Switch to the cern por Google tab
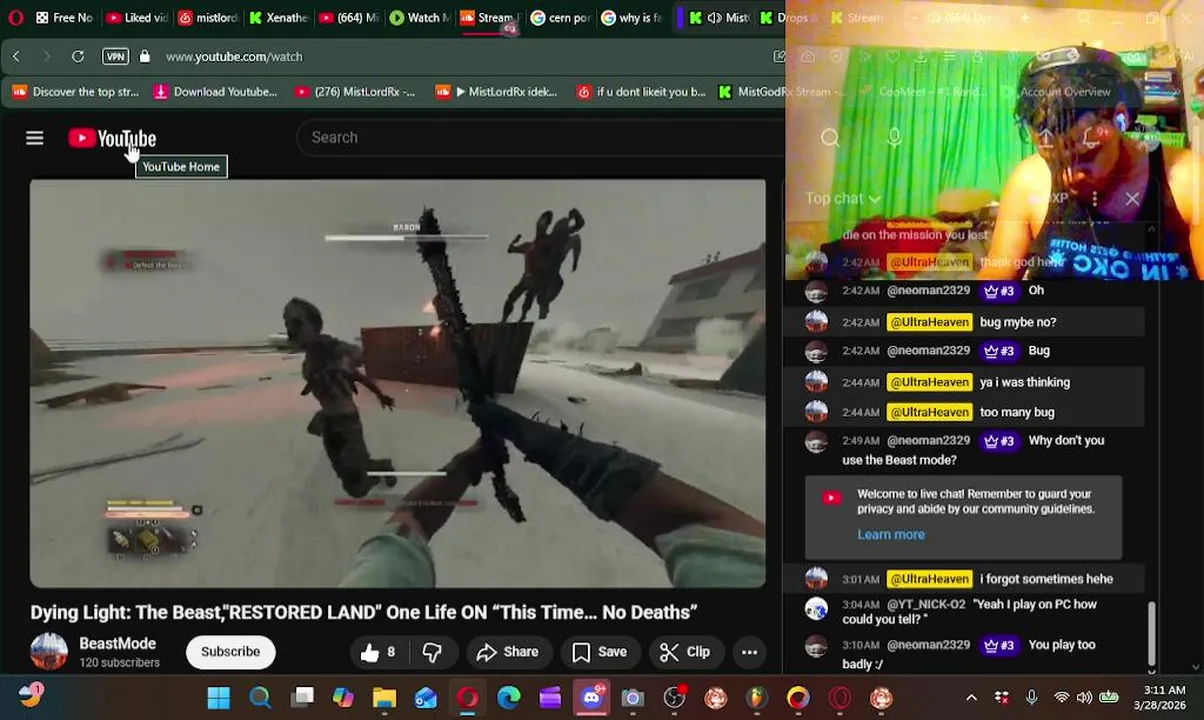The height and width of the screenshot is (720, 1204). click(561, 18)
